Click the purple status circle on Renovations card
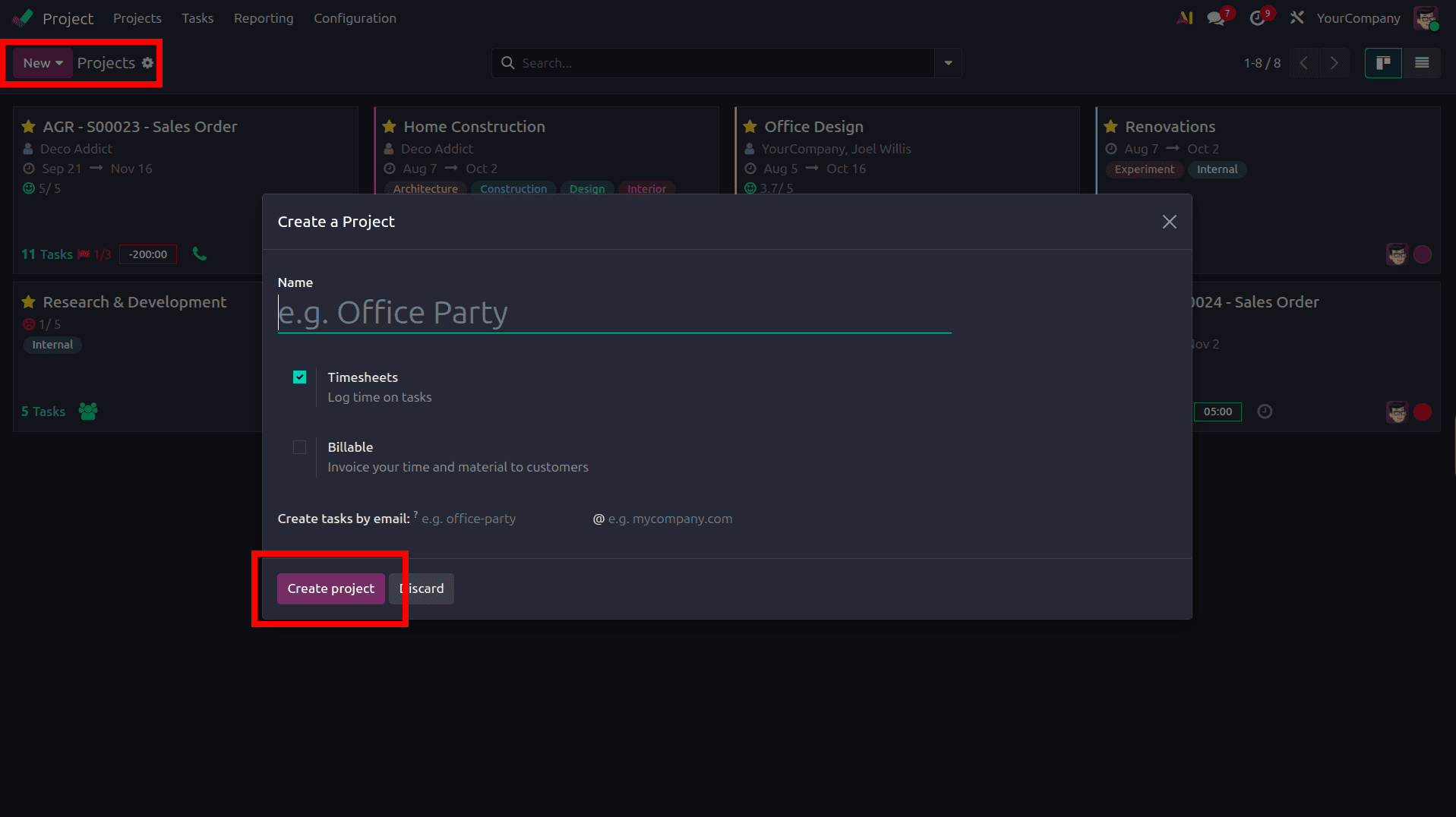This screenshot has height=817, width=1456. coord(1423,254)
